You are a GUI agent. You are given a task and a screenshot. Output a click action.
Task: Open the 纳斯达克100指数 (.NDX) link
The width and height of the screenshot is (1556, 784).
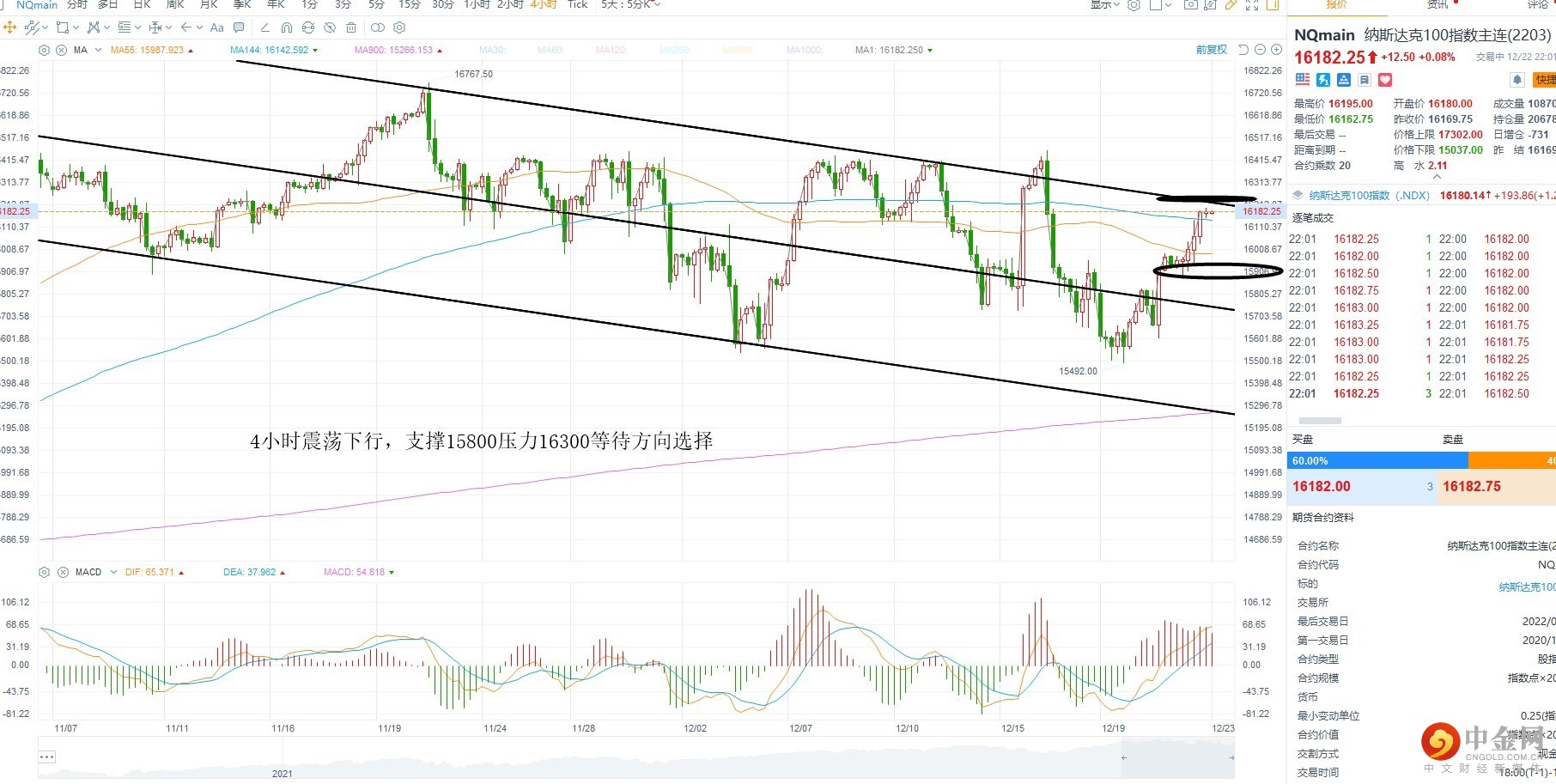[1369, 196]
